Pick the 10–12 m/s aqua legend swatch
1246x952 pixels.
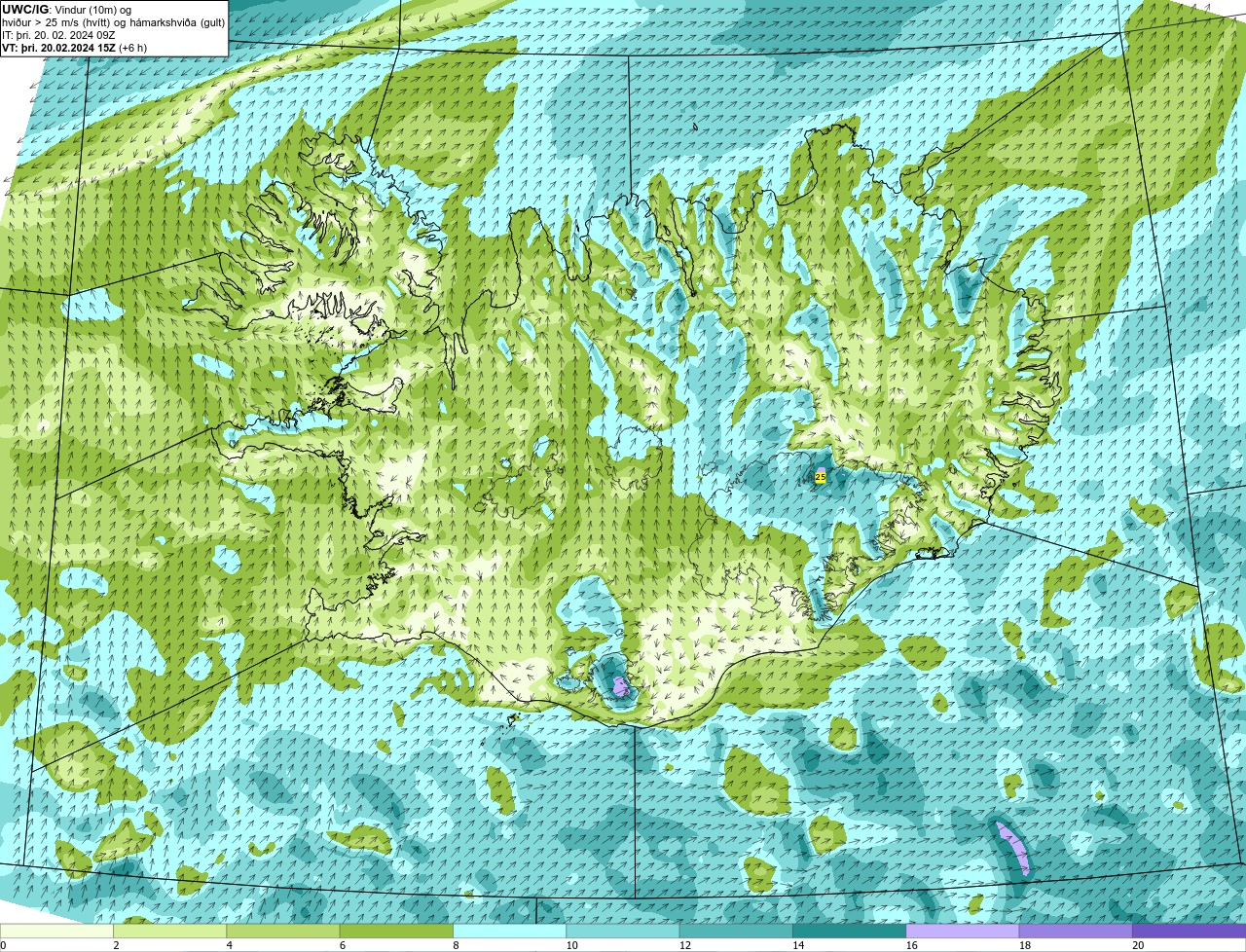click(x=623, y=931)
